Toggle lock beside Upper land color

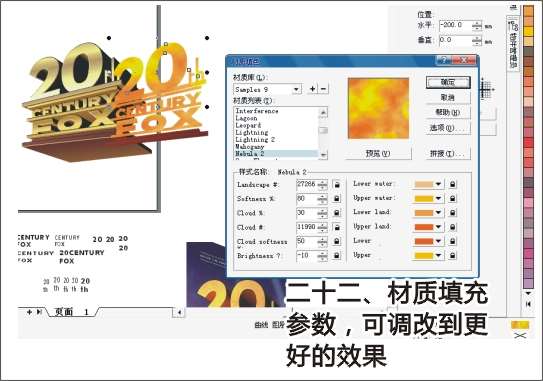[x=452, y=227]
